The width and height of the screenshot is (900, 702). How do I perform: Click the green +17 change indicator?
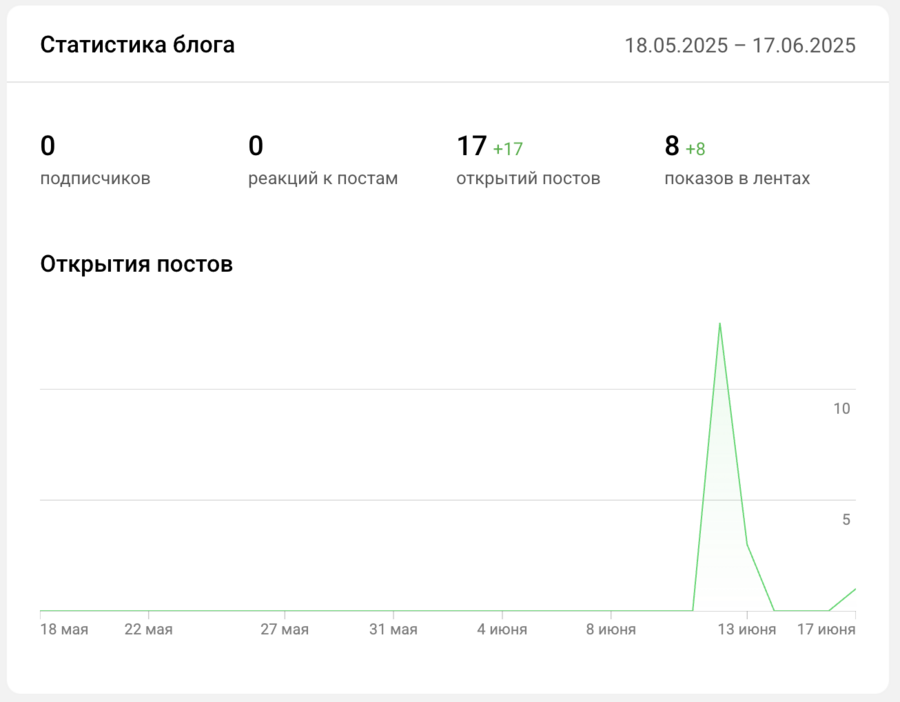508,149
